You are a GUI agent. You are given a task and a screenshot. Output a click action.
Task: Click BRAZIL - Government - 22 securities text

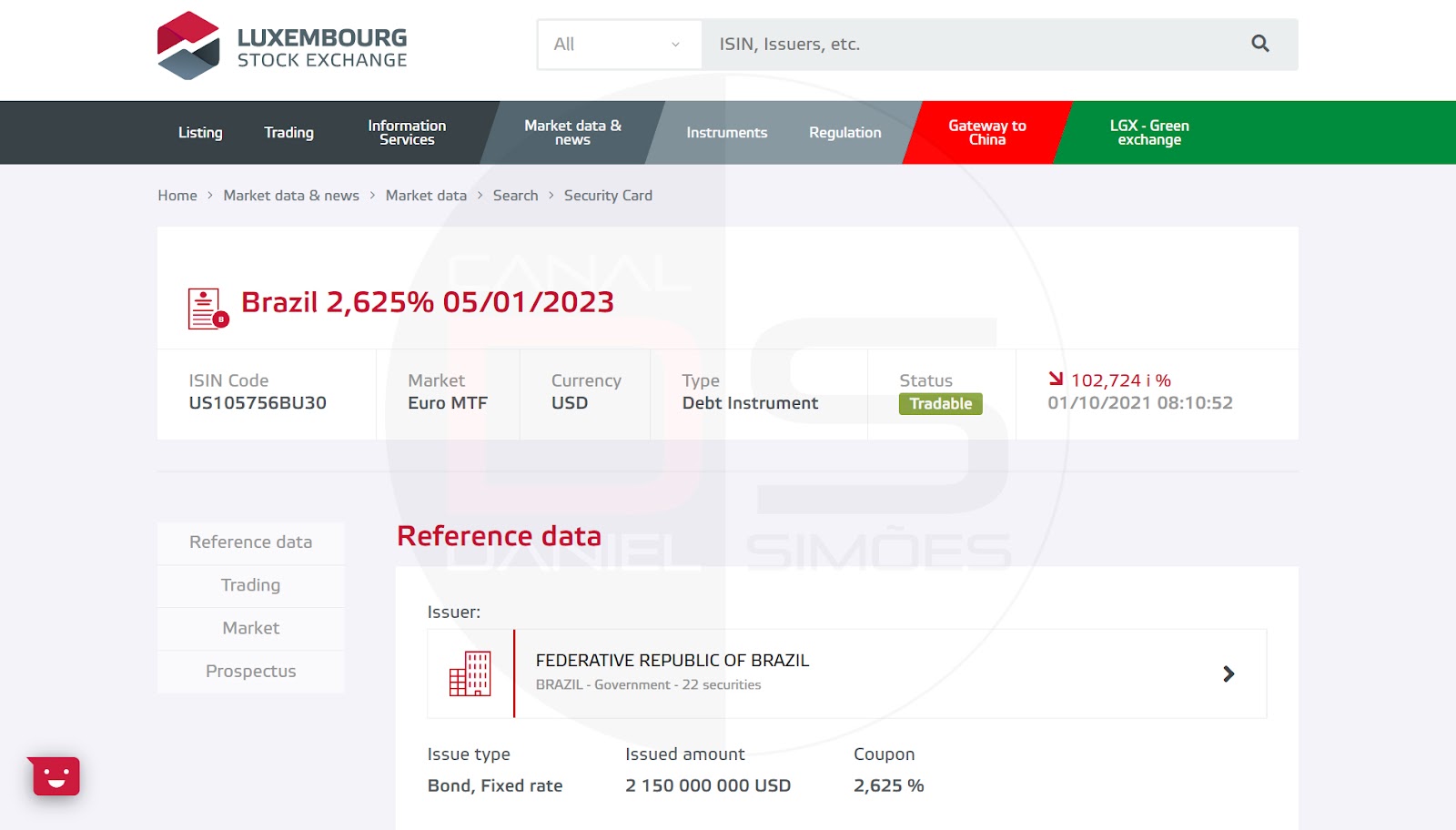click(648, 685)
